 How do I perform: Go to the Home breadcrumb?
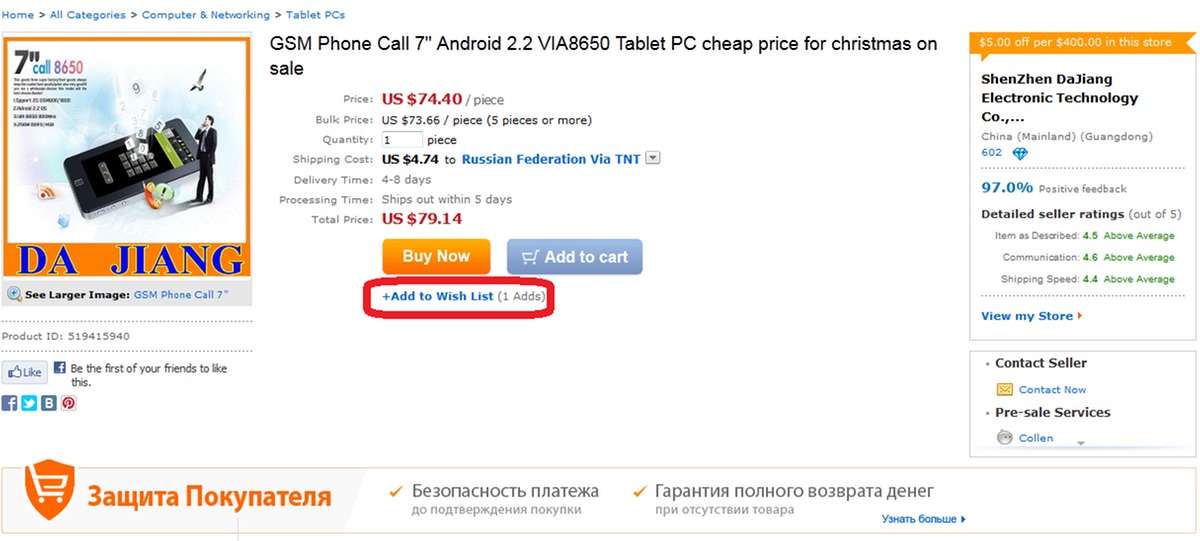coord(17,15)
